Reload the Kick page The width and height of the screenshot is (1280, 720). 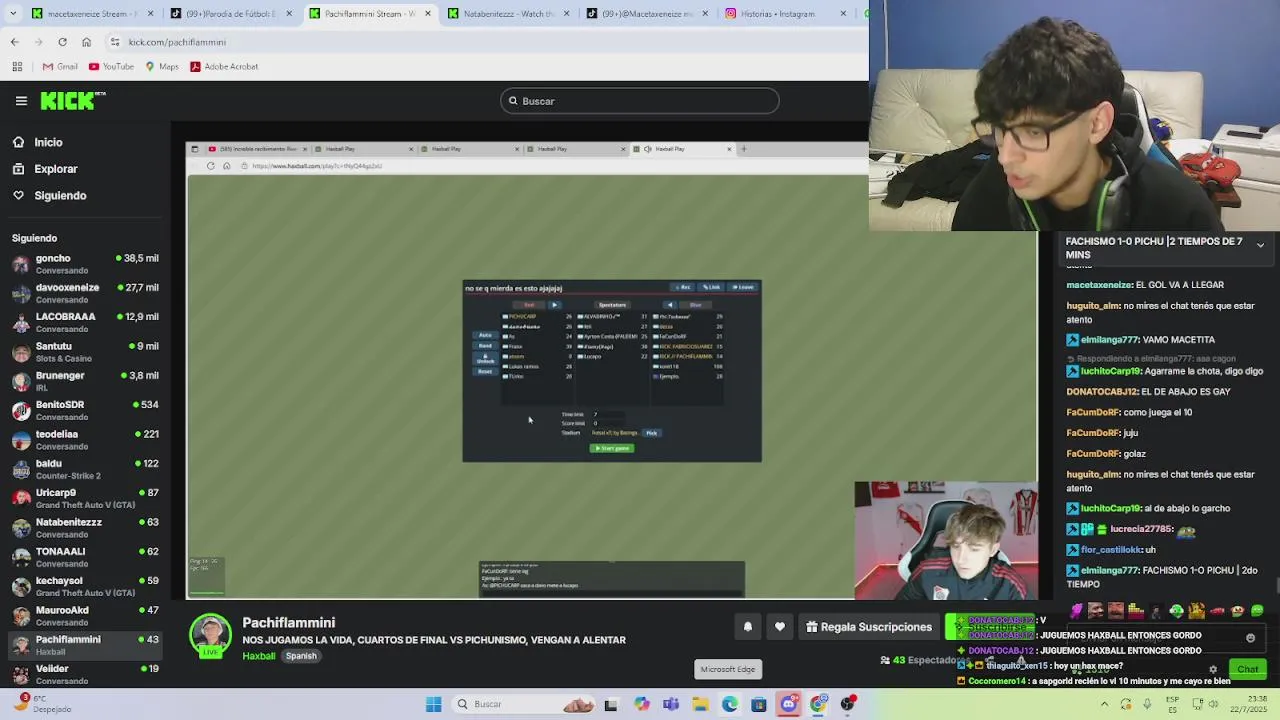(62, 42)
